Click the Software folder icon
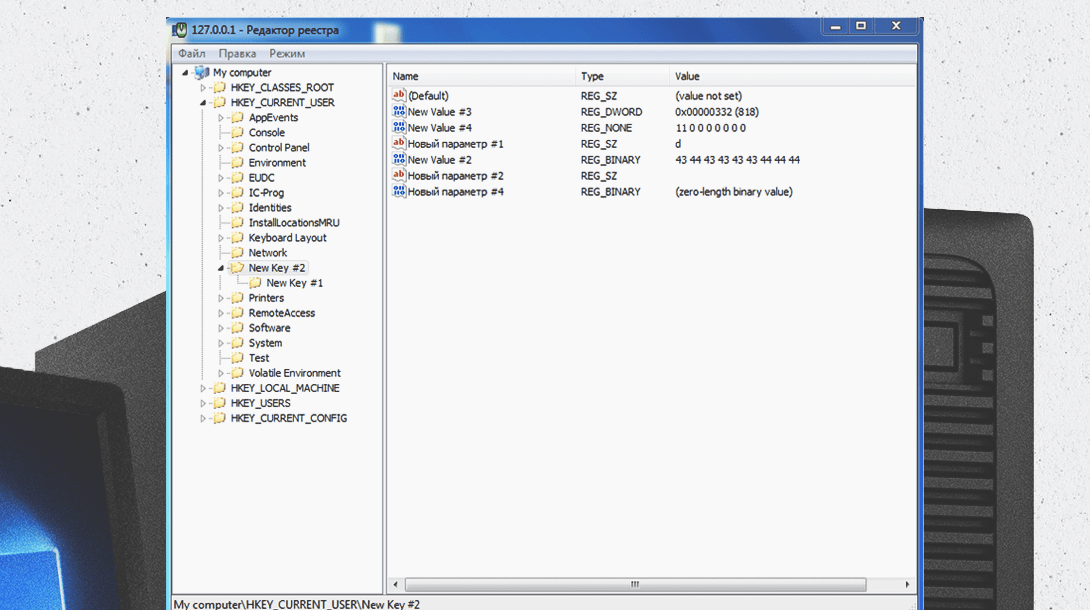The width and height of the screenshot is (1090, 610). coord(237,328)
